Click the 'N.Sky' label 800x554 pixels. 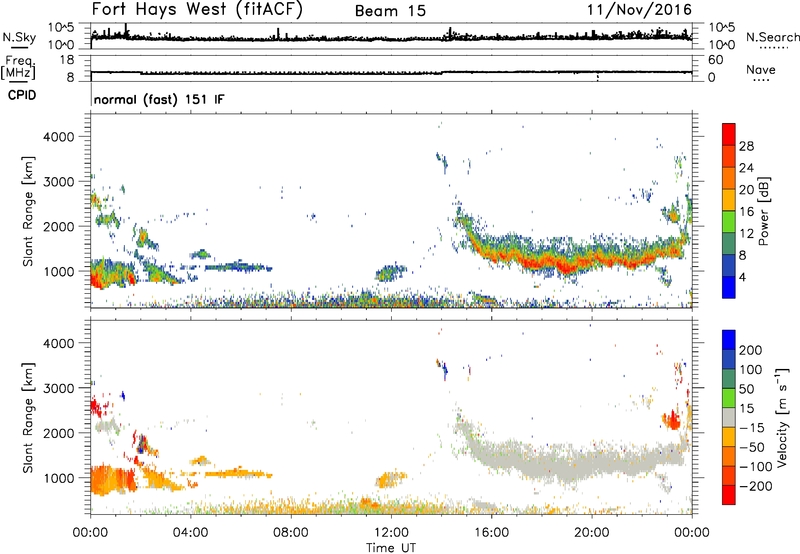(19, 37)
